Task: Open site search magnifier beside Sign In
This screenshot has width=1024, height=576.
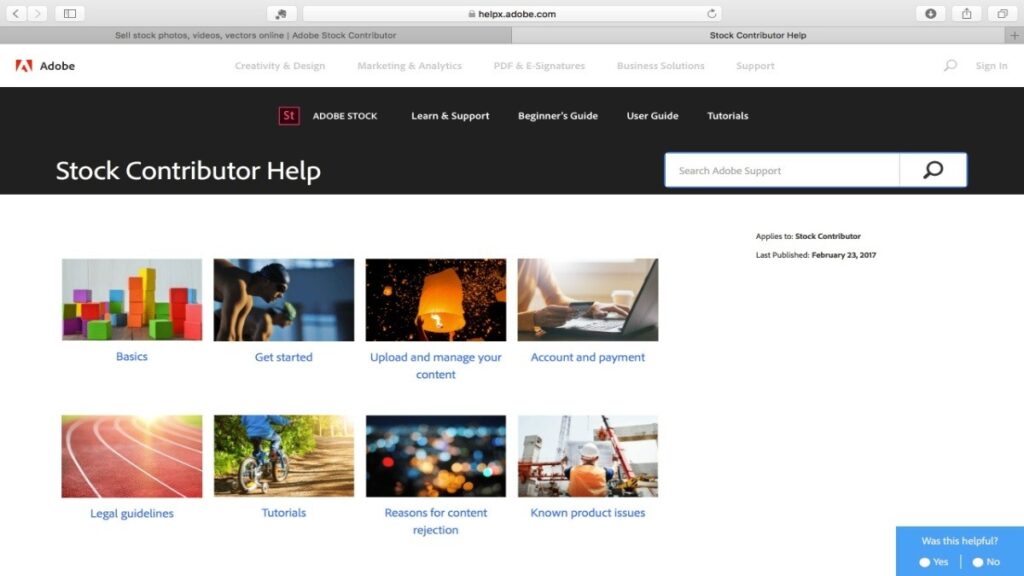Action: [x=950, y=66]
